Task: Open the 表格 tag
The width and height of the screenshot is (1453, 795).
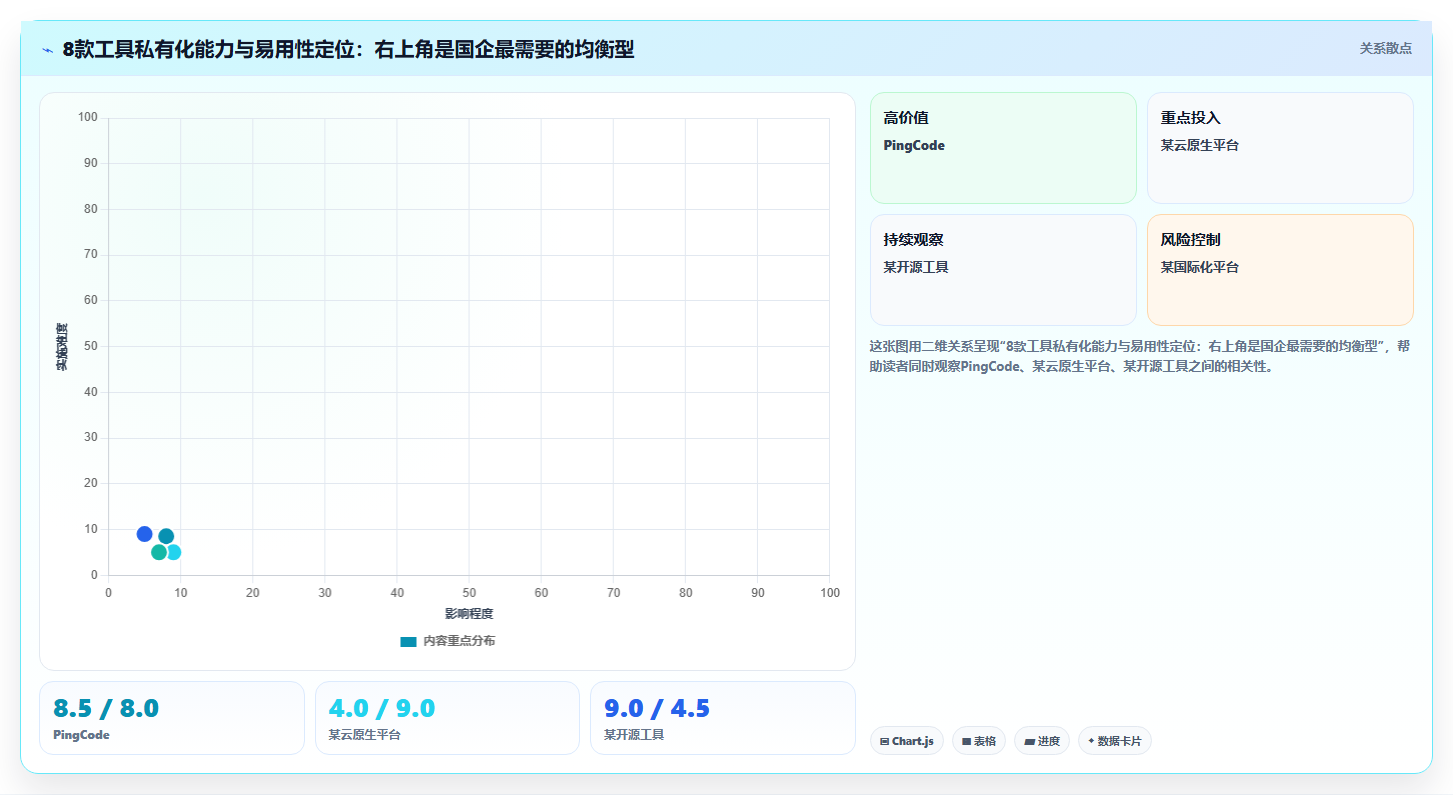Action: [x=978, y=741]
